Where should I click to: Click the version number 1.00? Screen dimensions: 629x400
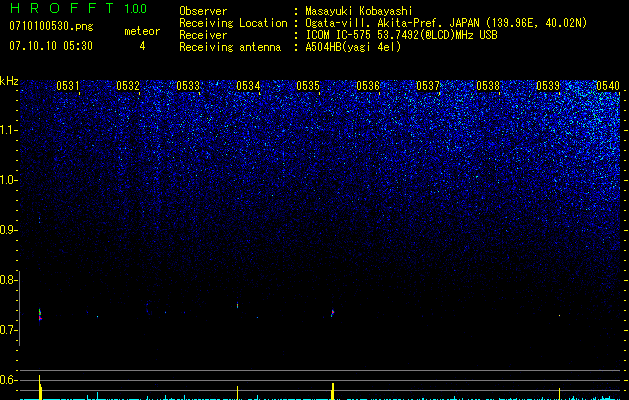tap(135, 9)
